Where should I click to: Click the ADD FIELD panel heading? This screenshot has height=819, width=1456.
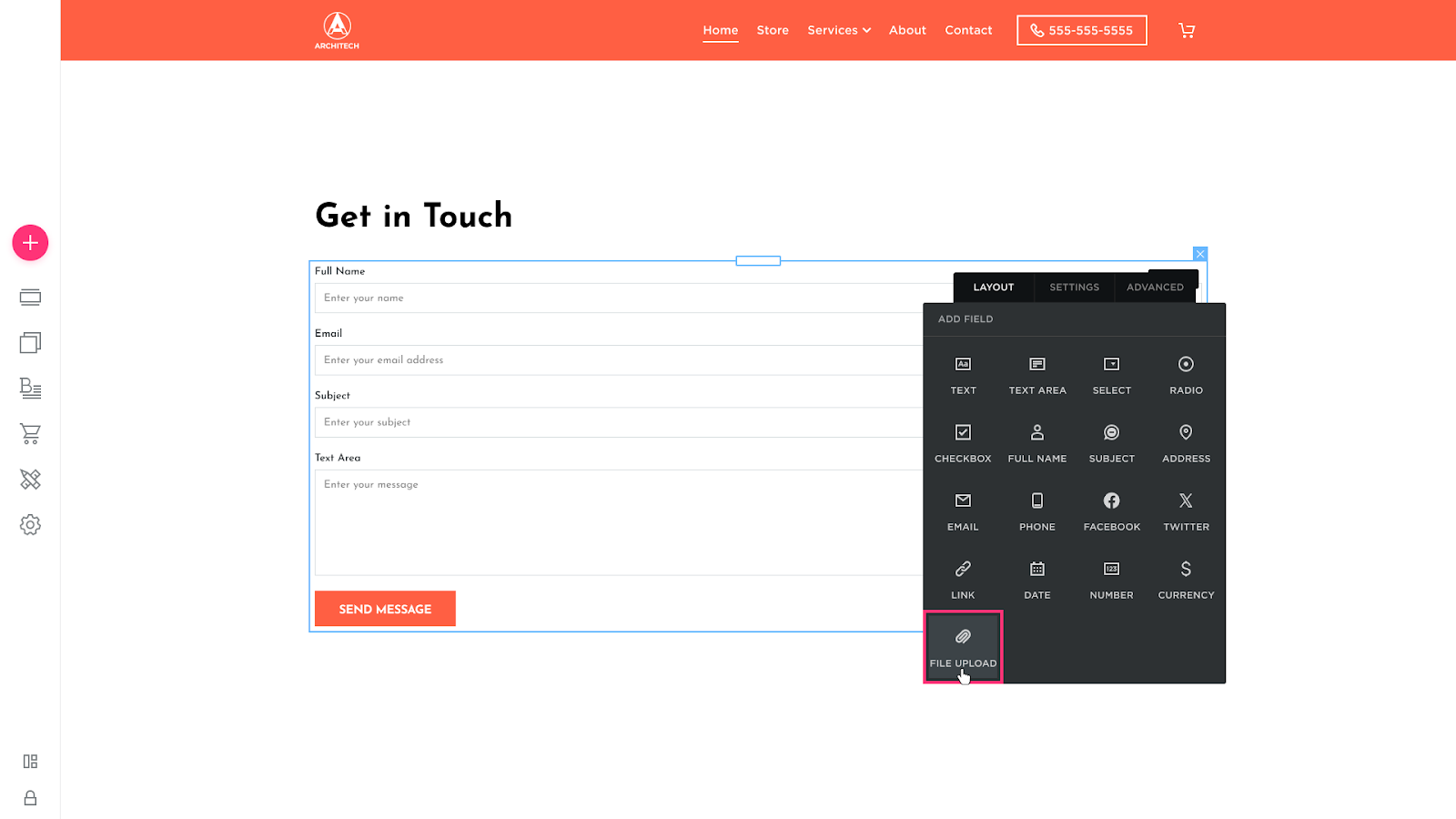coord(966,319)
